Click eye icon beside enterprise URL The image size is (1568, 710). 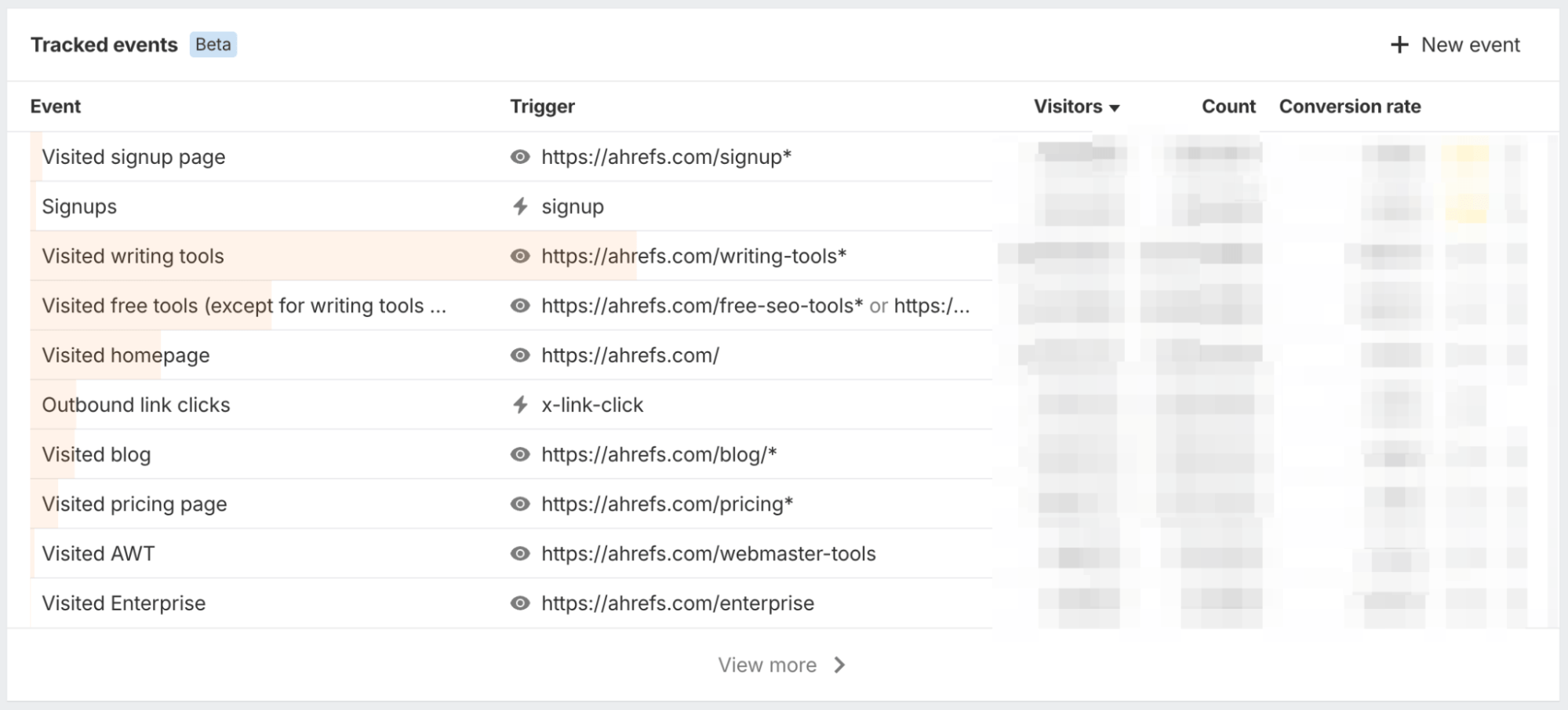(520, 603)
